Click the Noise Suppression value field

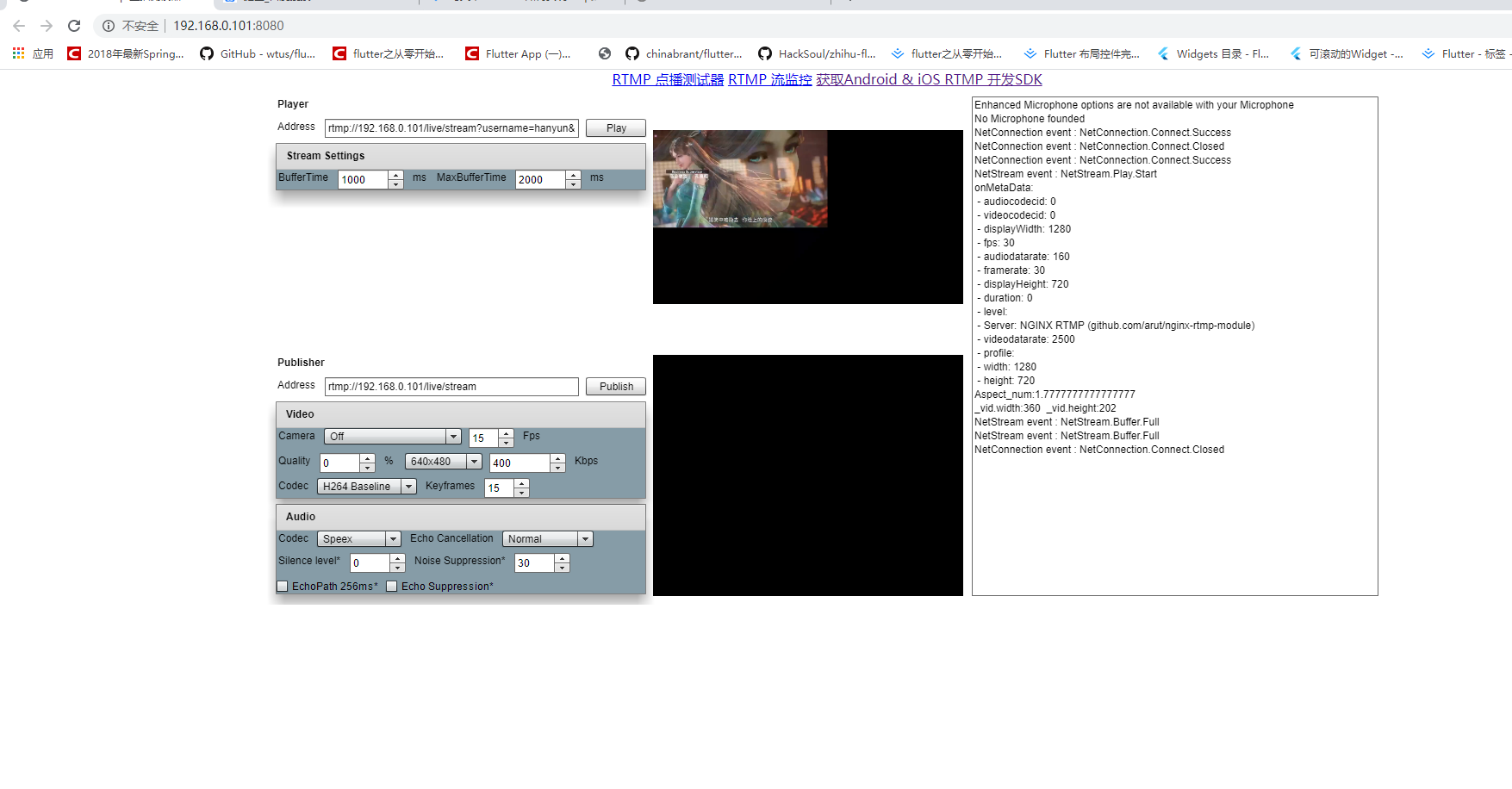pyautogui.click(x=535, y=562)
